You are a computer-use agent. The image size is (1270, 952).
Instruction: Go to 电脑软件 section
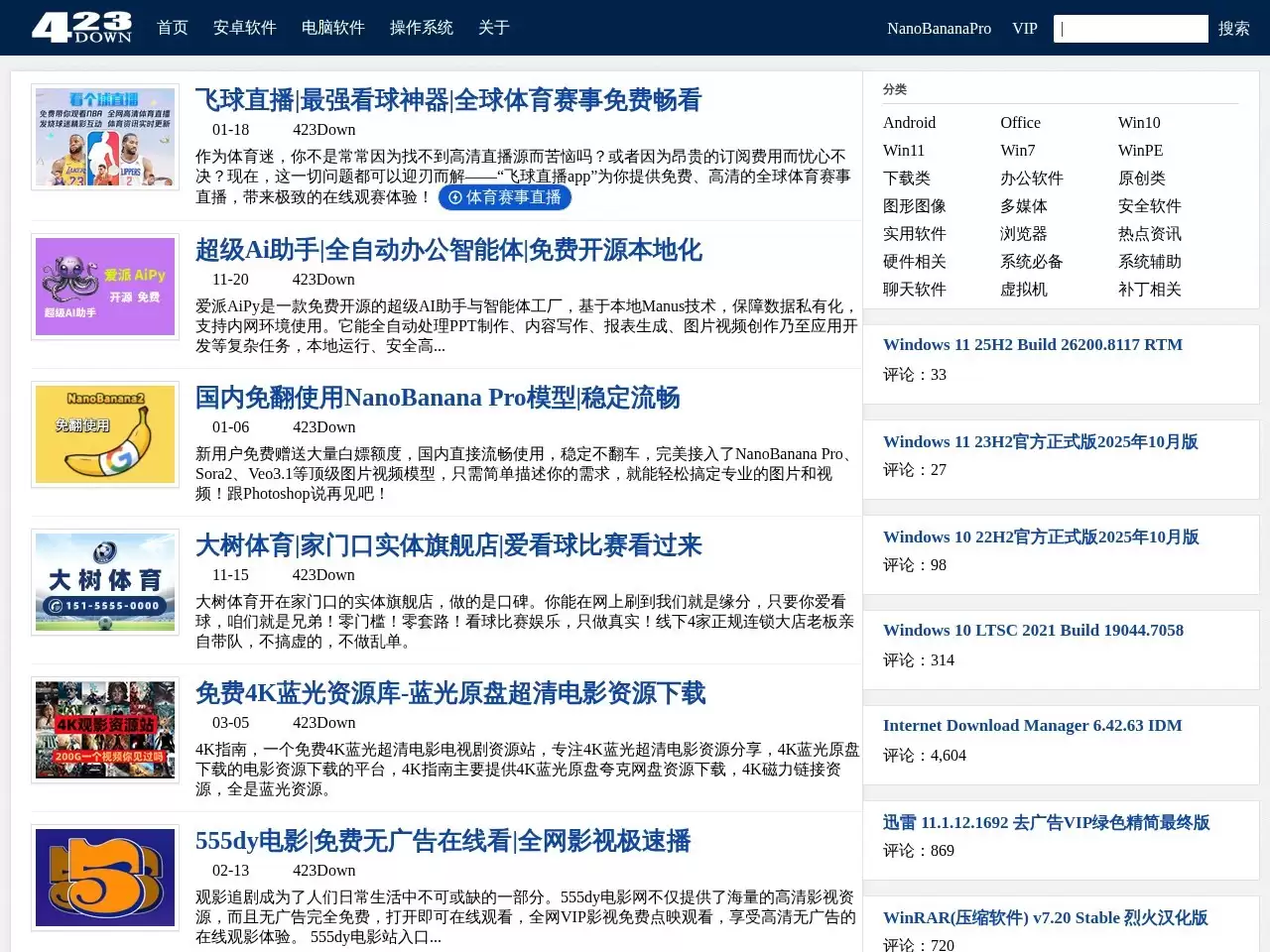333,28
